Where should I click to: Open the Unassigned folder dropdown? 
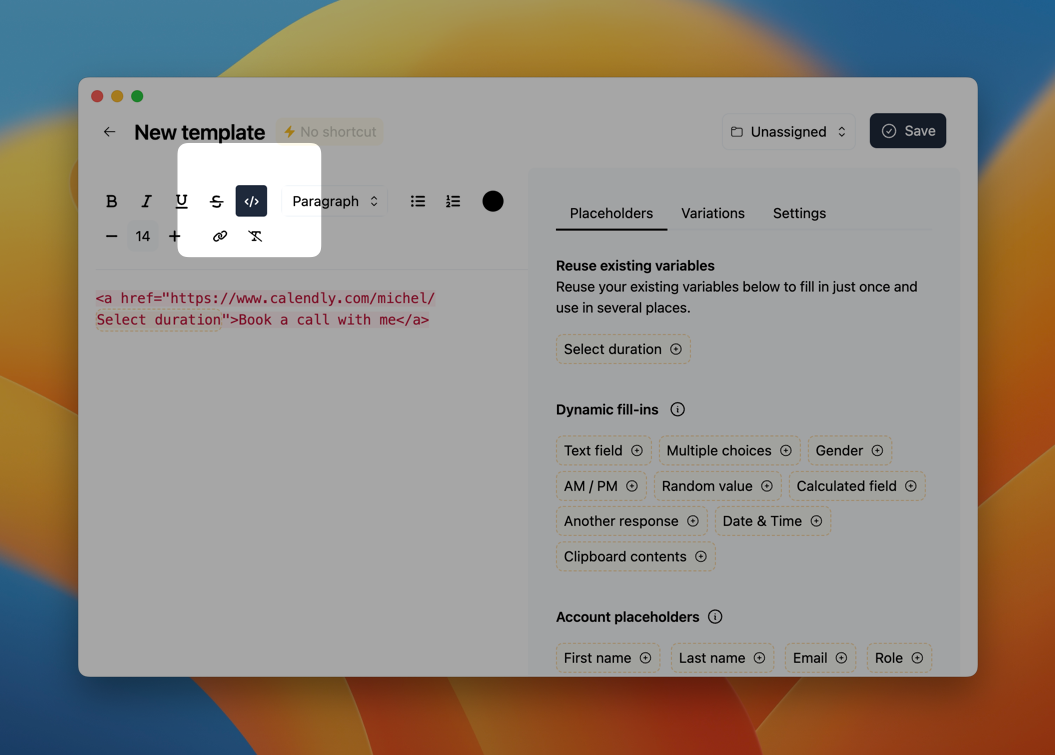[788, 132]
